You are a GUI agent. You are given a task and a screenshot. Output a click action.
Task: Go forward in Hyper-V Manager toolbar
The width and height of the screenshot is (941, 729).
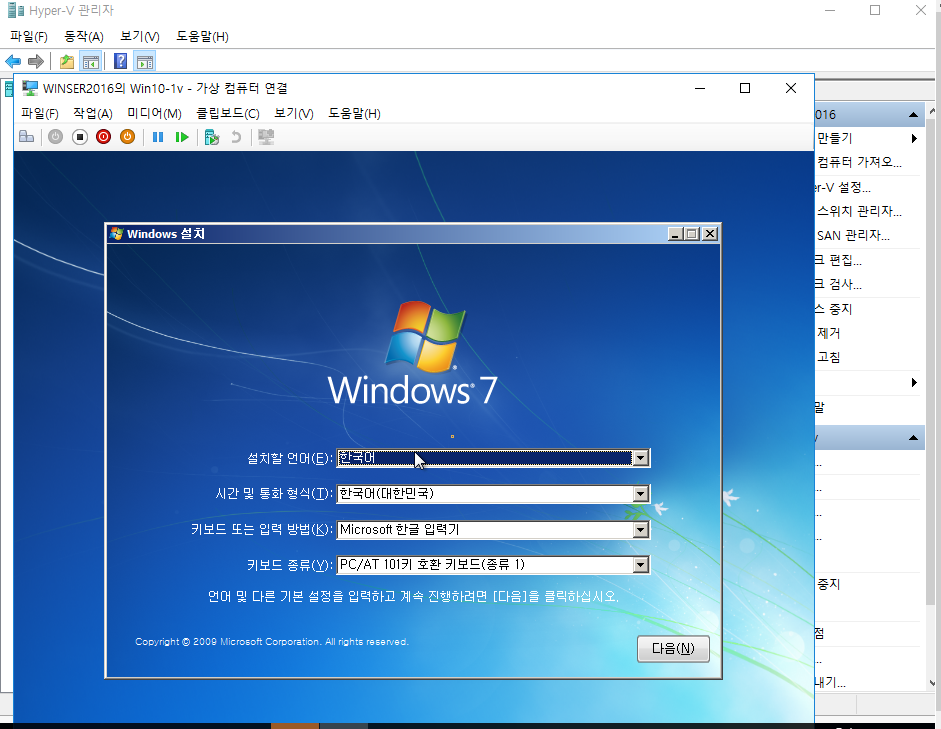tap(36, 61)
